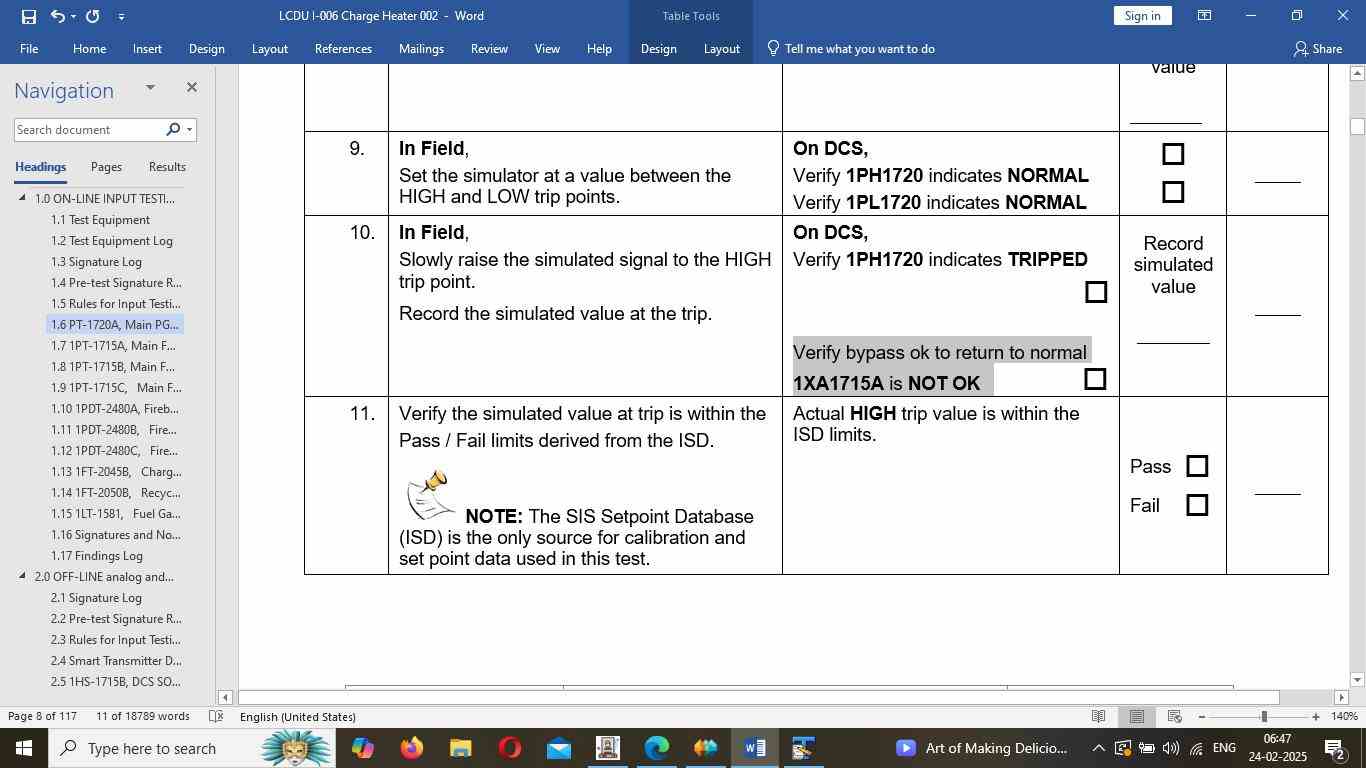Image resolution: width=1366 pixels, height=768 pixels.
Task: Open the Mail app from the taskbar
Action: click(x=558, y=748)
